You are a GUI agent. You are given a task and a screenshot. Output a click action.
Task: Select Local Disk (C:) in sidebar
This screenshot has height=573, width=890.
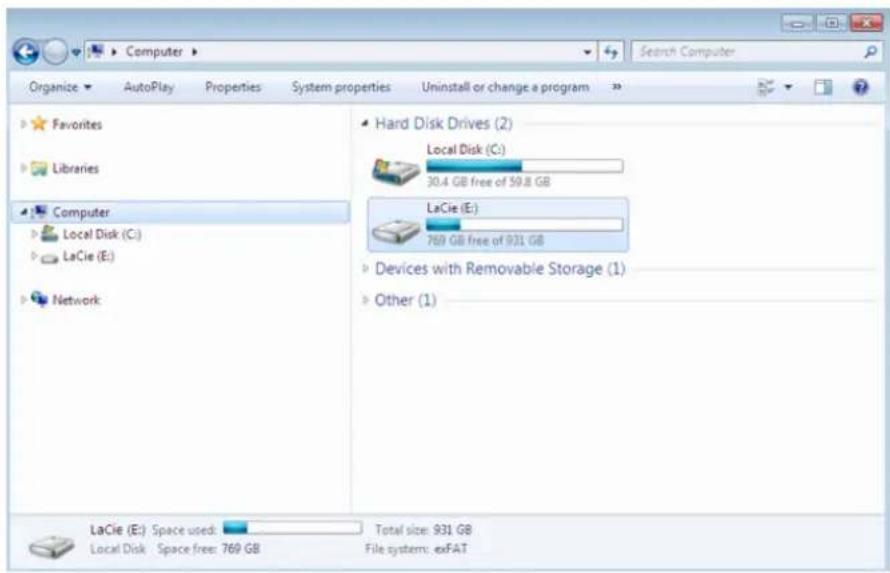click(102, 234)
